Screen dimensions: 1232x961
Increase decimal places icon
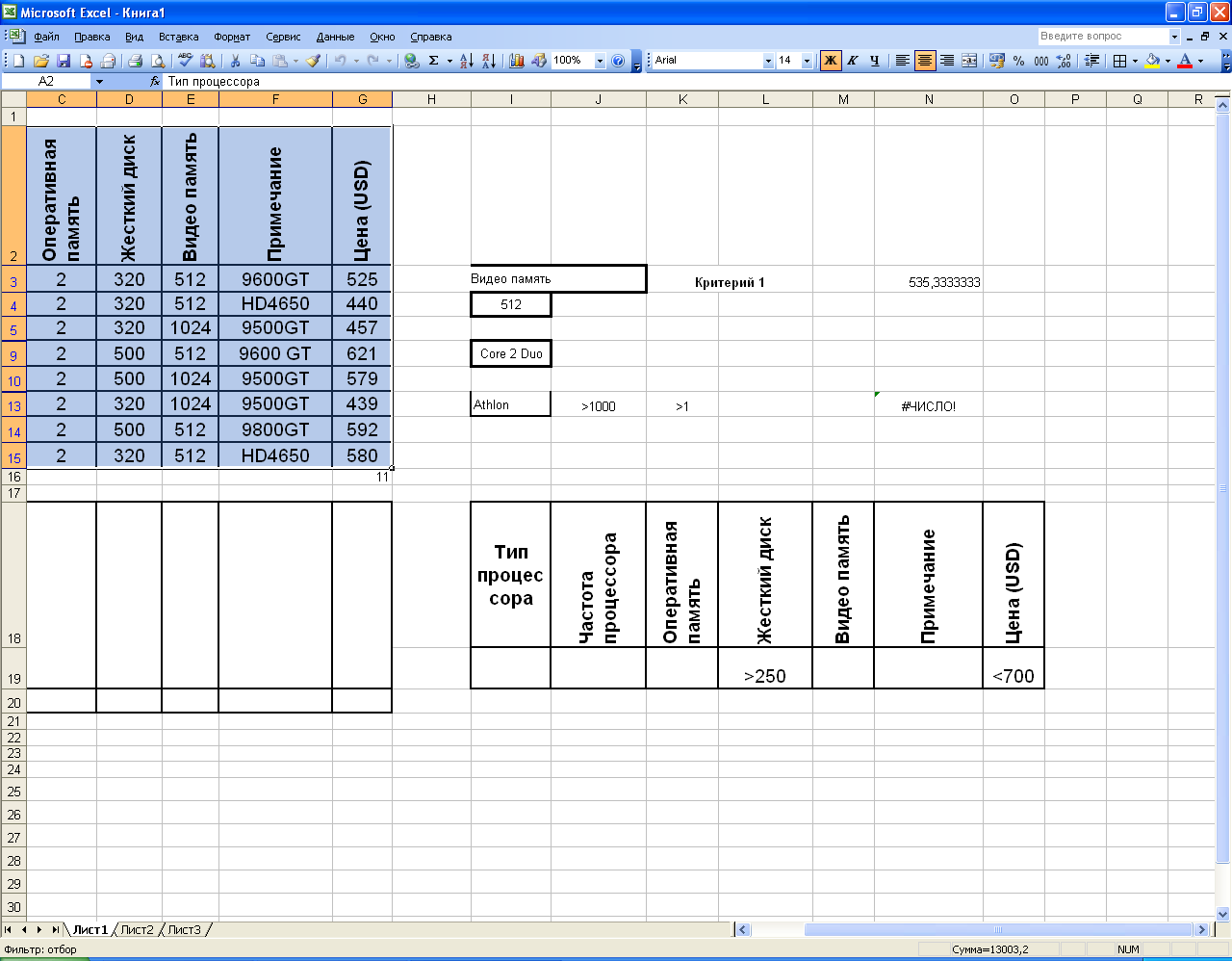pos(1064,61)
